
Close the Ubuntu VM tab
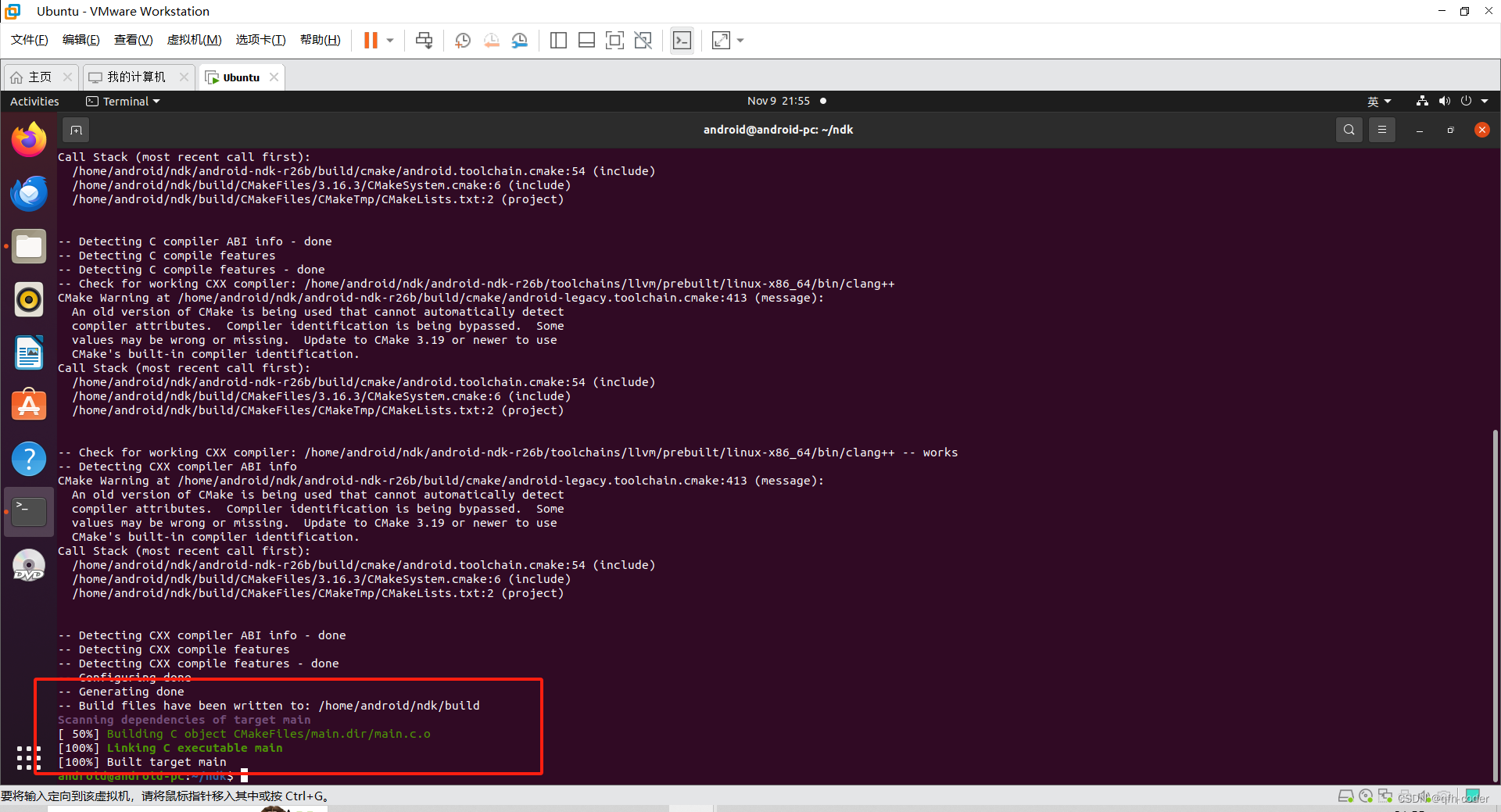tap(274, 77)
